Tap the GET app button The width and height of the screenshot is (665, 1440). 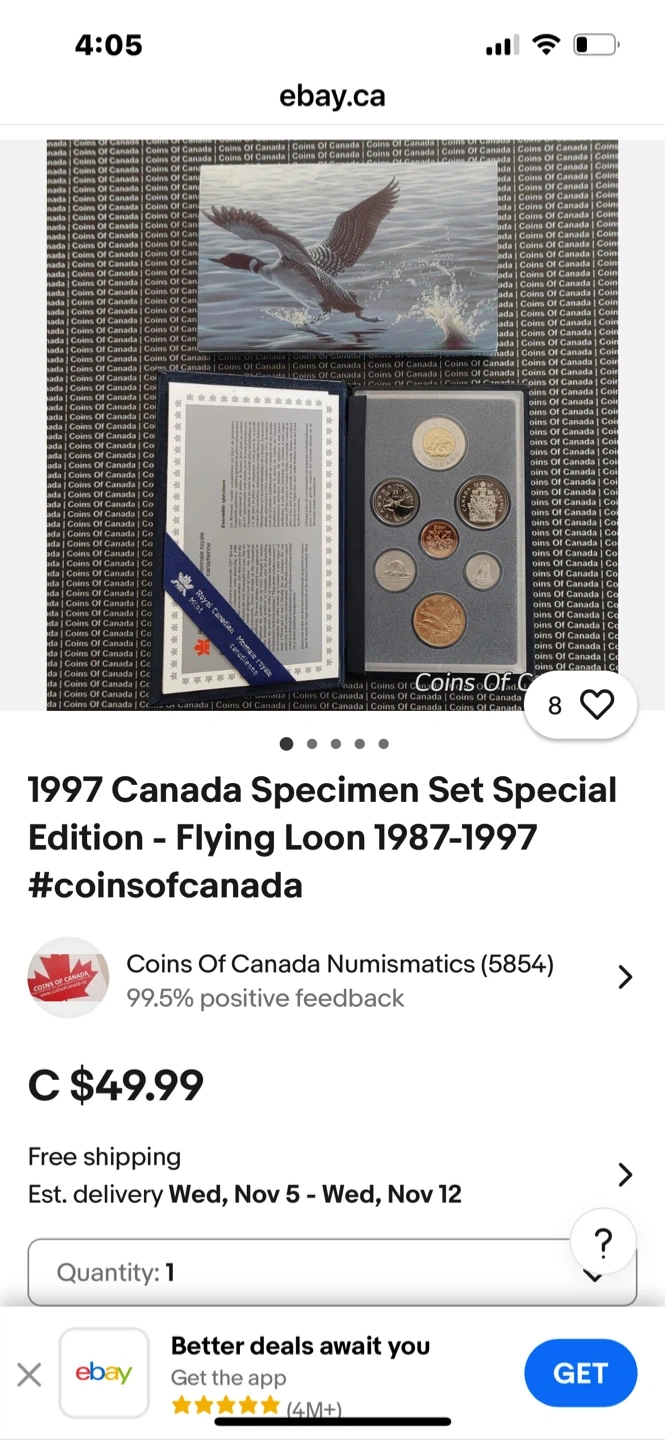tap(581, 1374)
